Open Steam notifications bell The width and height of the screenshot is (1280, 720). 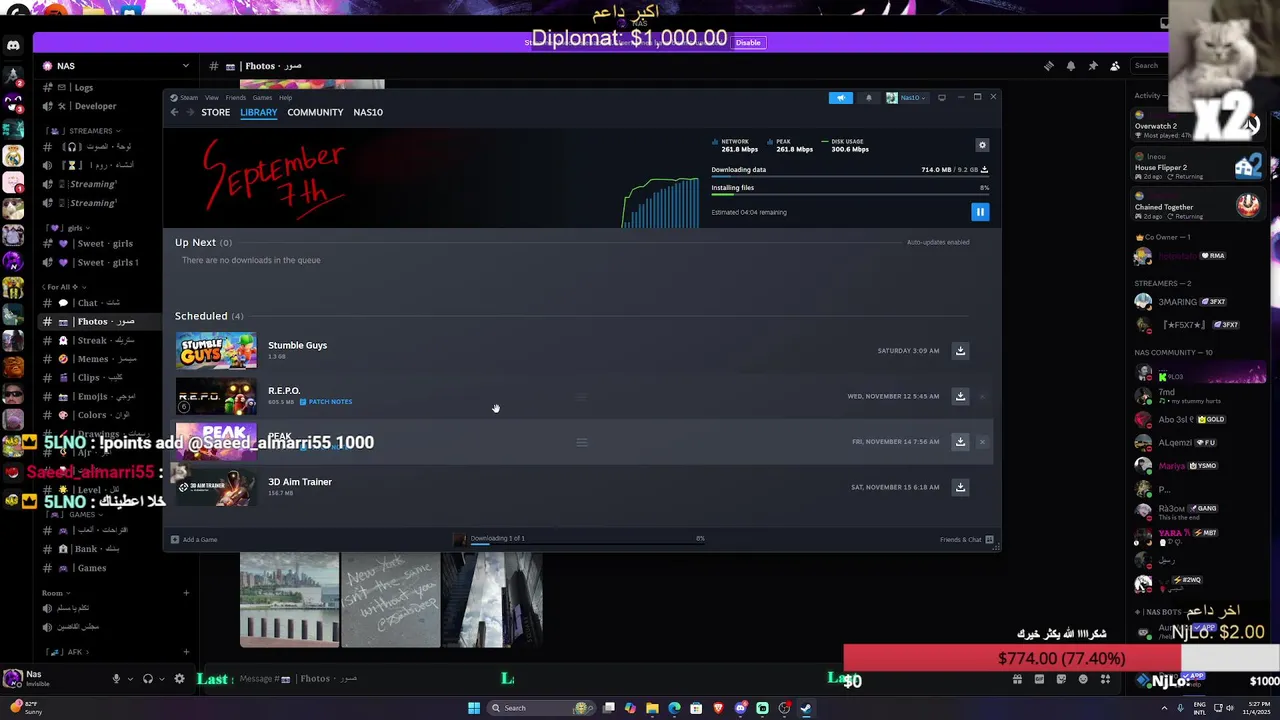click(x=868, y=98)
